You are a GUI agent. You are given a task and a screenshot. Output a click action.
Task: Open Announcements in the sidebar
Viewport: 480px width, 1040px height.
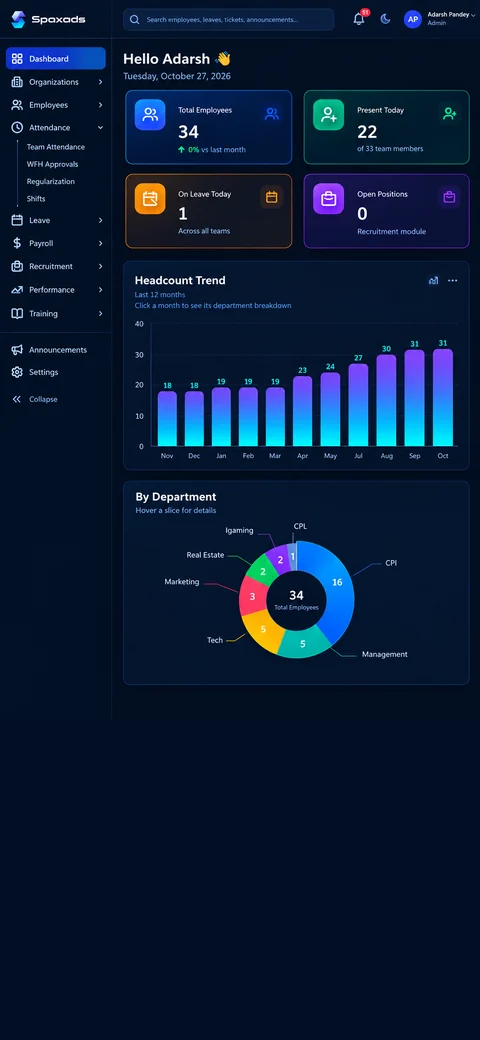click(56, 350)
